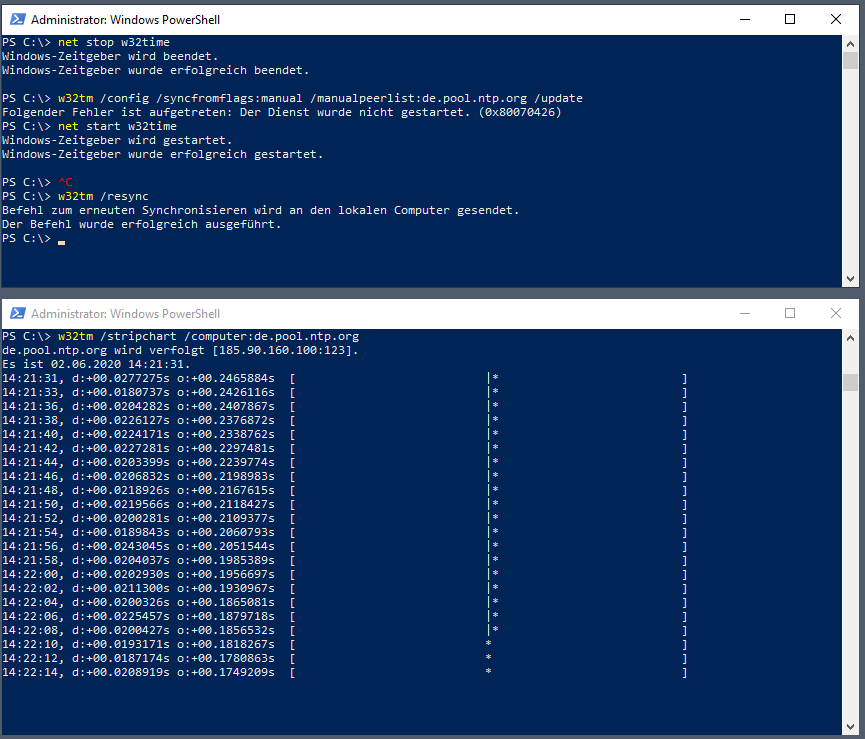Maximize the lower PowerShell window
Viewport: 865px width, 739px height.
[x=790, y=313]
